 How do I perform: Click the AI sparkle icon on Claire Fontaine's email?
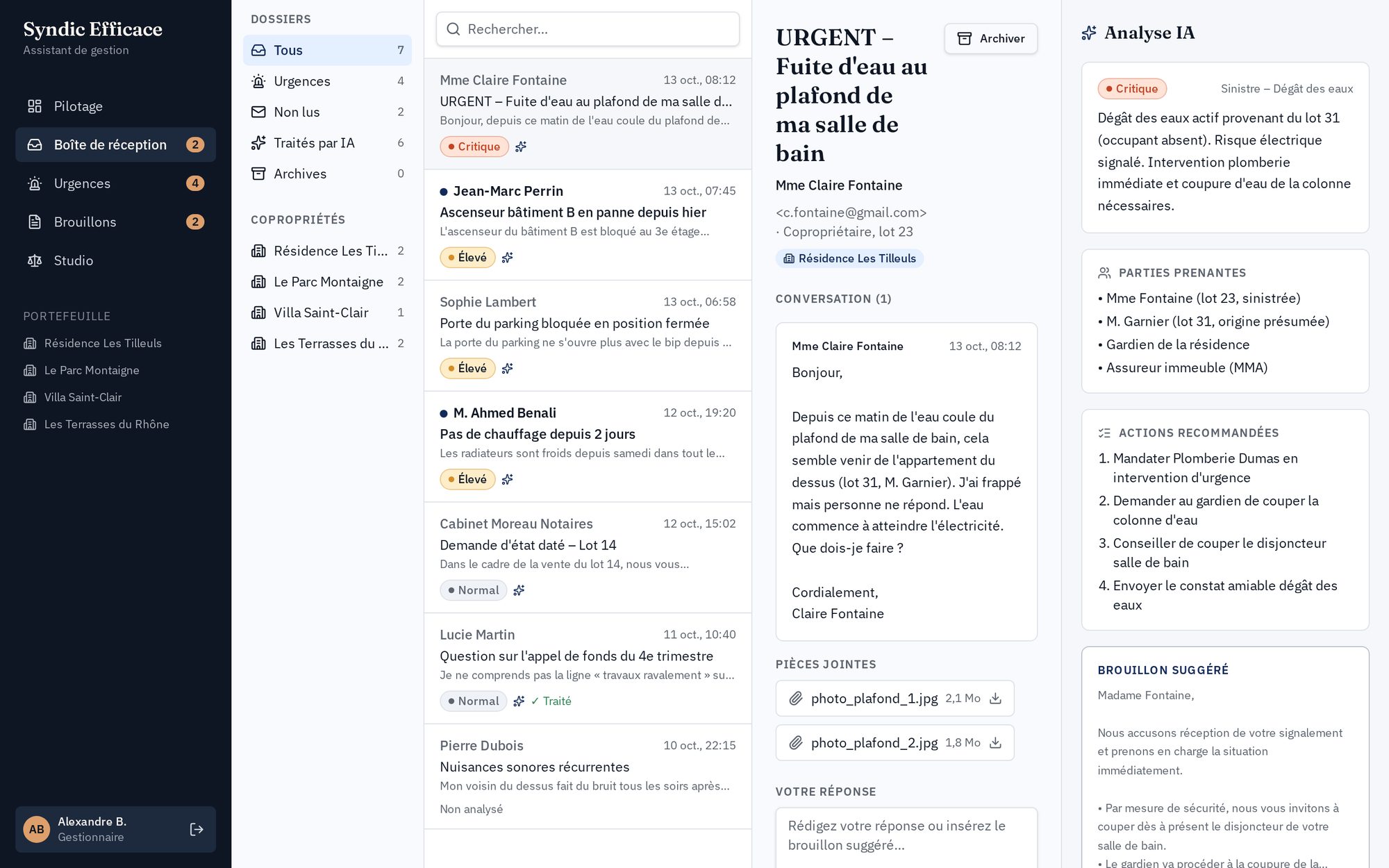[x=521, y=147]
